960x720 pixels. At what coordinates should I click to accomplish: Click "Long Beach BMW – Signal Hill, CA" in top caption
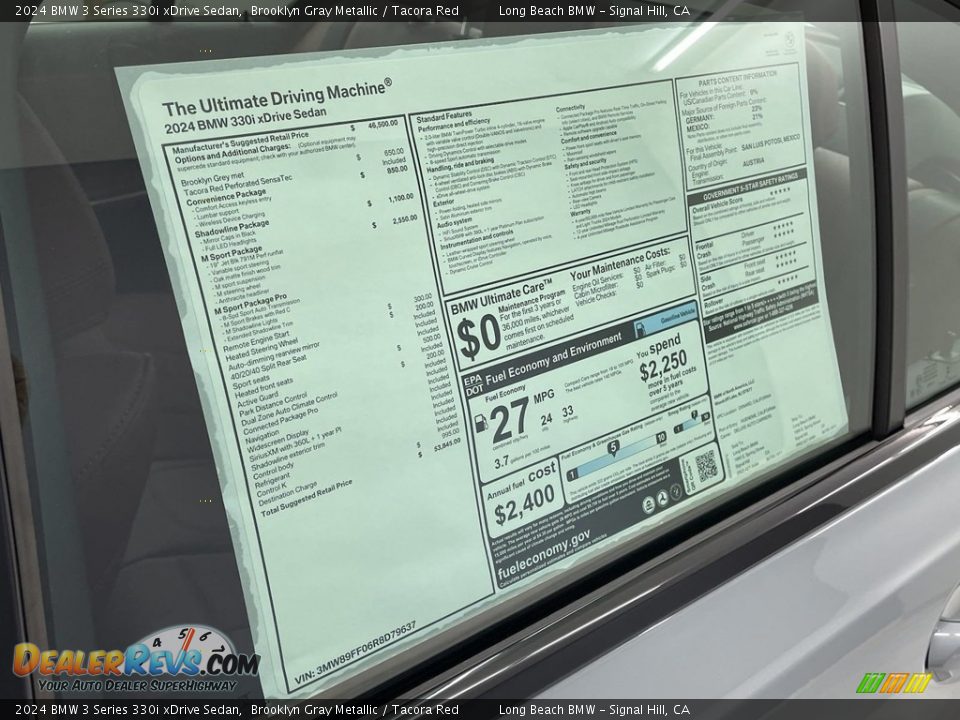(594, 10)
